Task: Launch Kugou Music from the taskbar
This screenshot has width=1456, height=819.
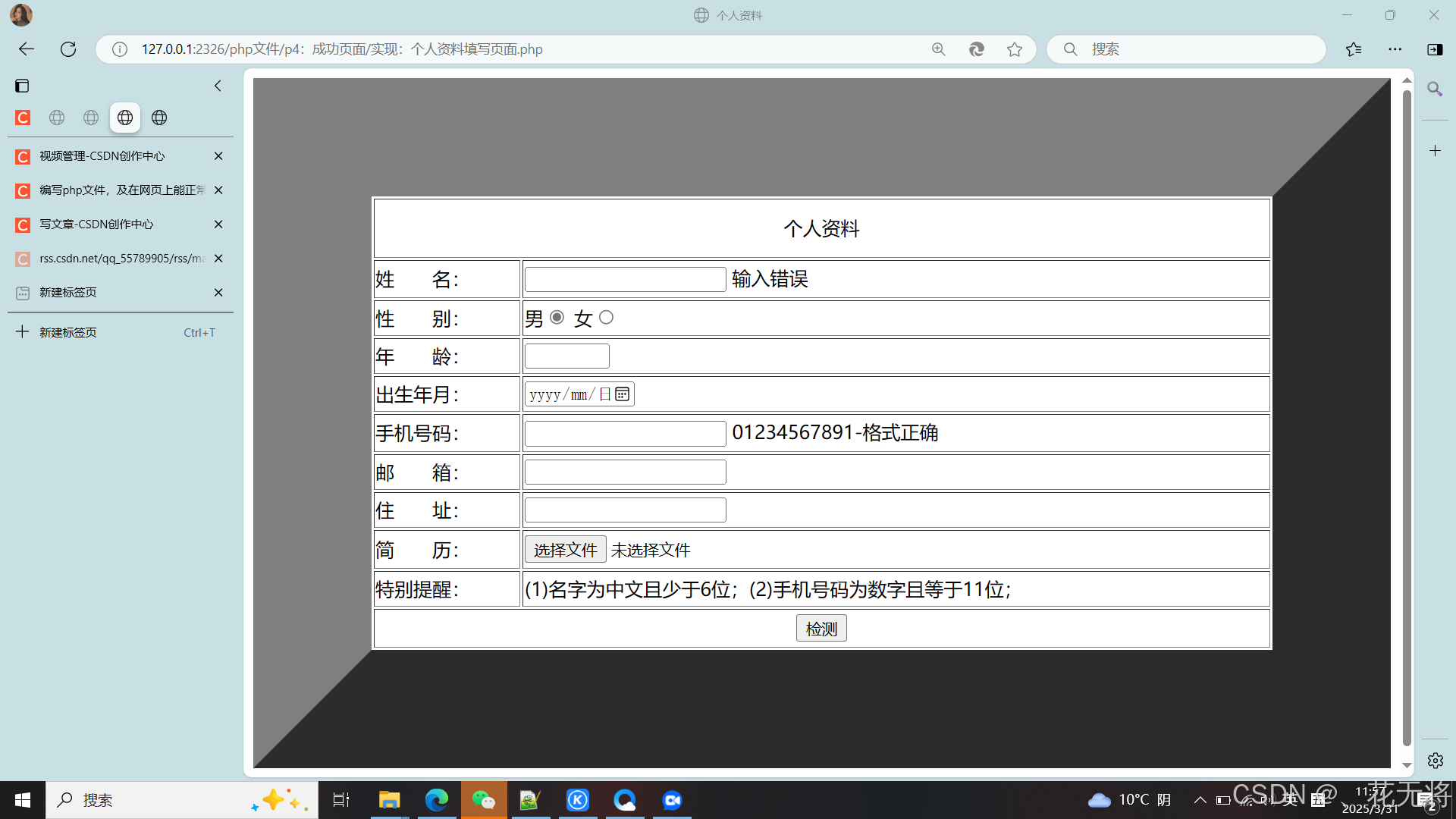Action: point(578,799)
